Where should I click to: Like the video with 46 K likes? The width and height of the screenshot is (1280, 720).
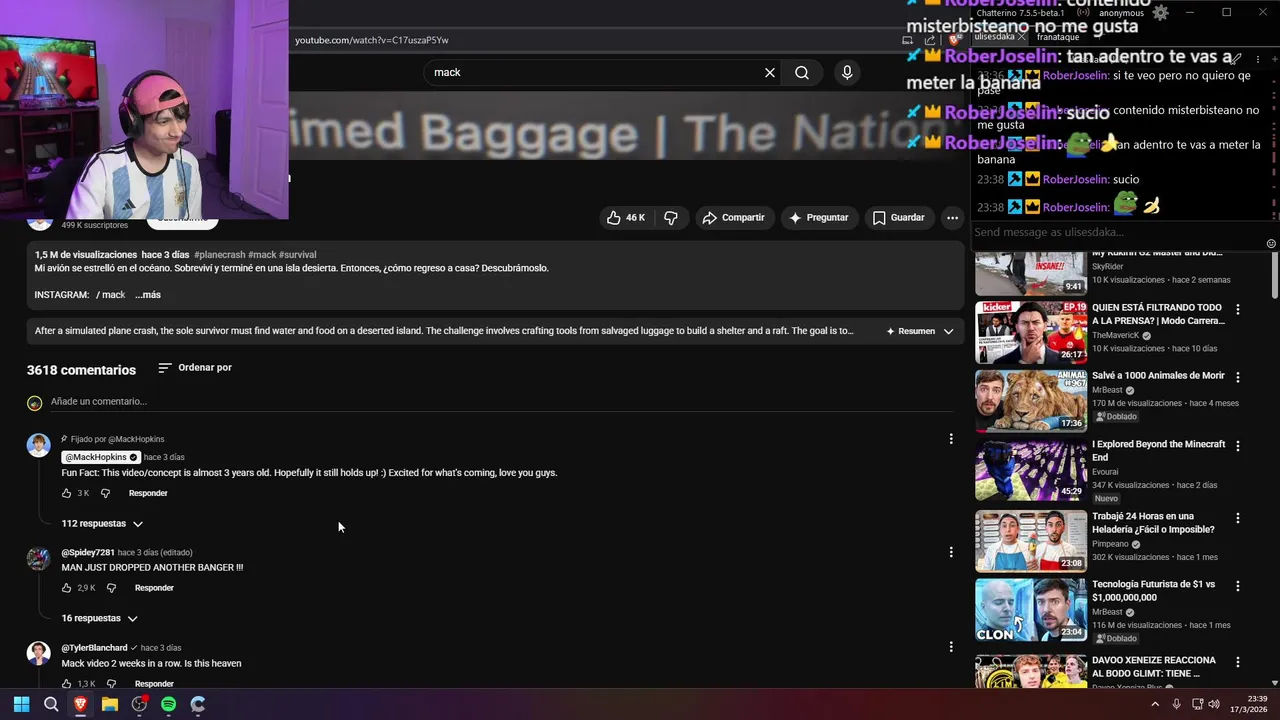click(626, 218)
